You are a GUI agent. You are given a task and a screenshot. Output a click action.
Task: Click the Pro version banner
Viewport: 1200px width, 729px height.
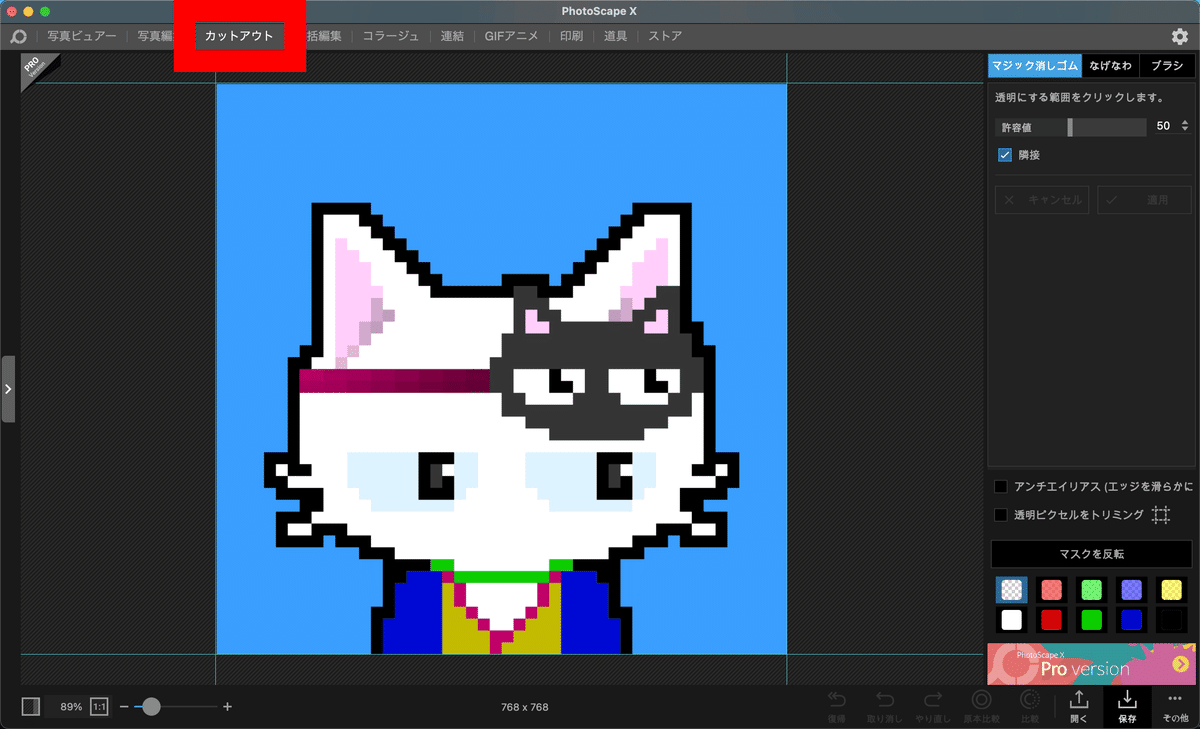pyautogui.click(x=1090, y=664)
